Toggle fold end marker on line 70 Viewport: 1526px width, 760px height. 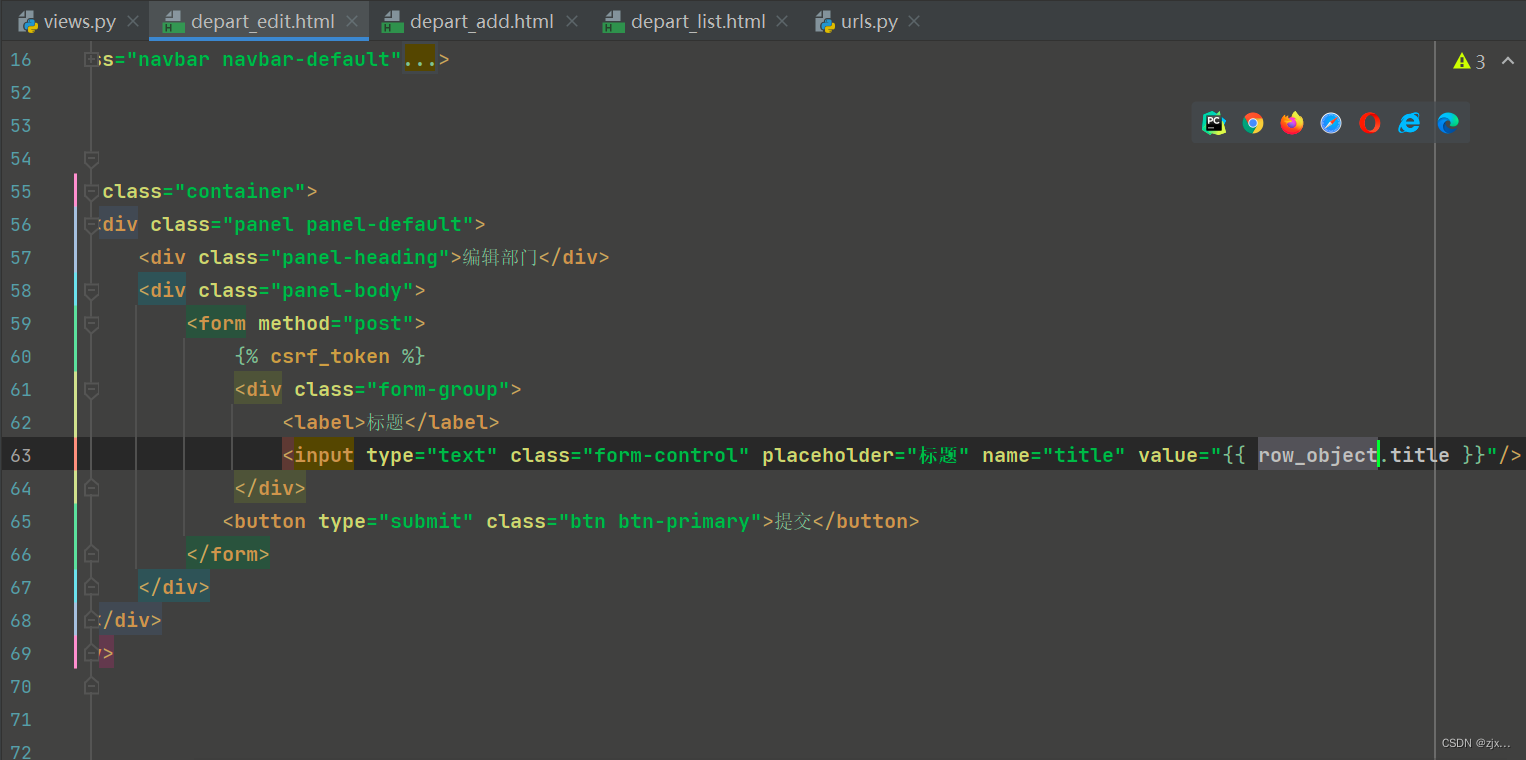tap(91, 686)
